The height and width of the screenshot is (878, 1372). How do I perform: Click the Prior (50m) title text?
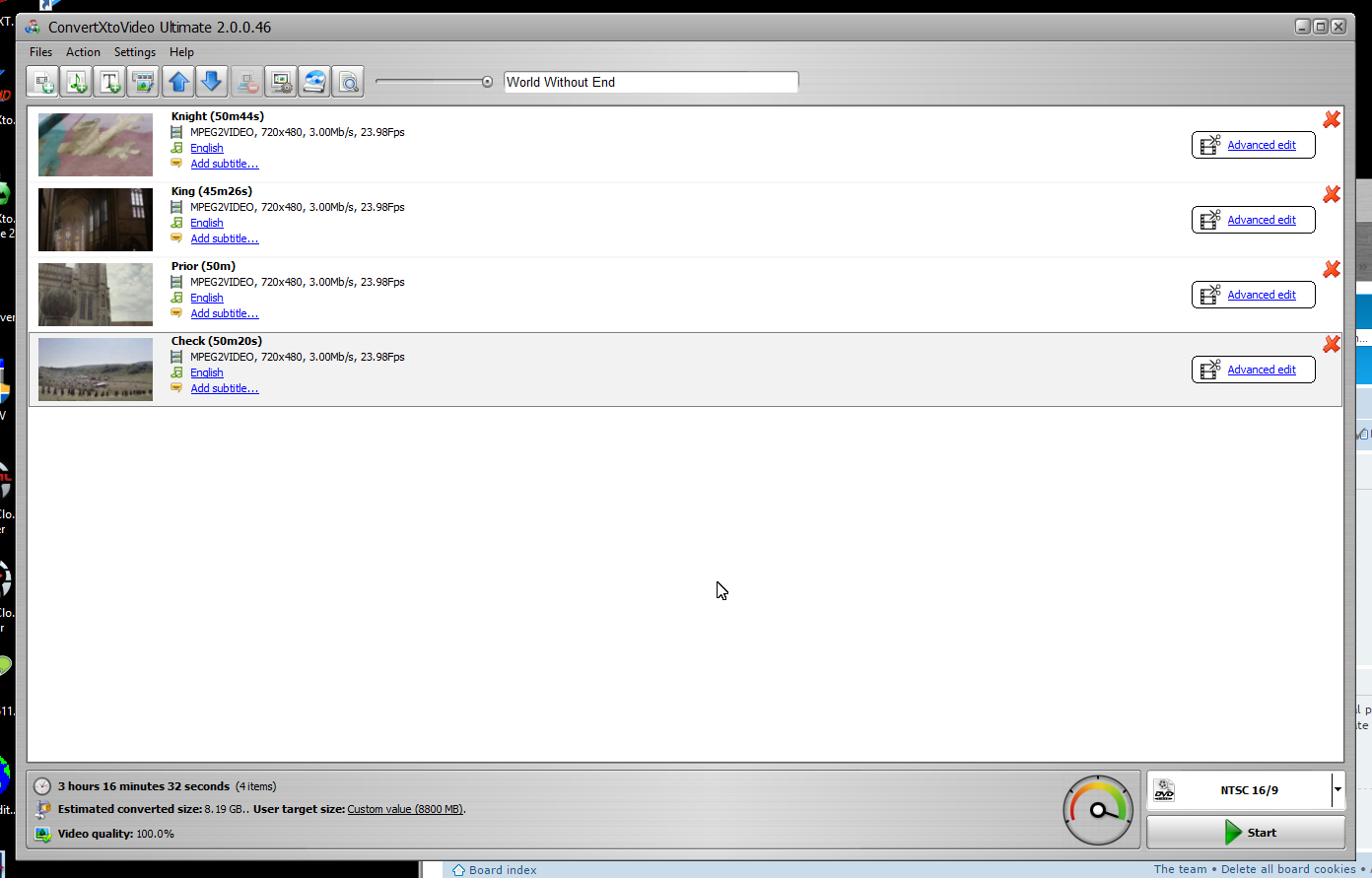pyautogui.click(x=203, y=266)
